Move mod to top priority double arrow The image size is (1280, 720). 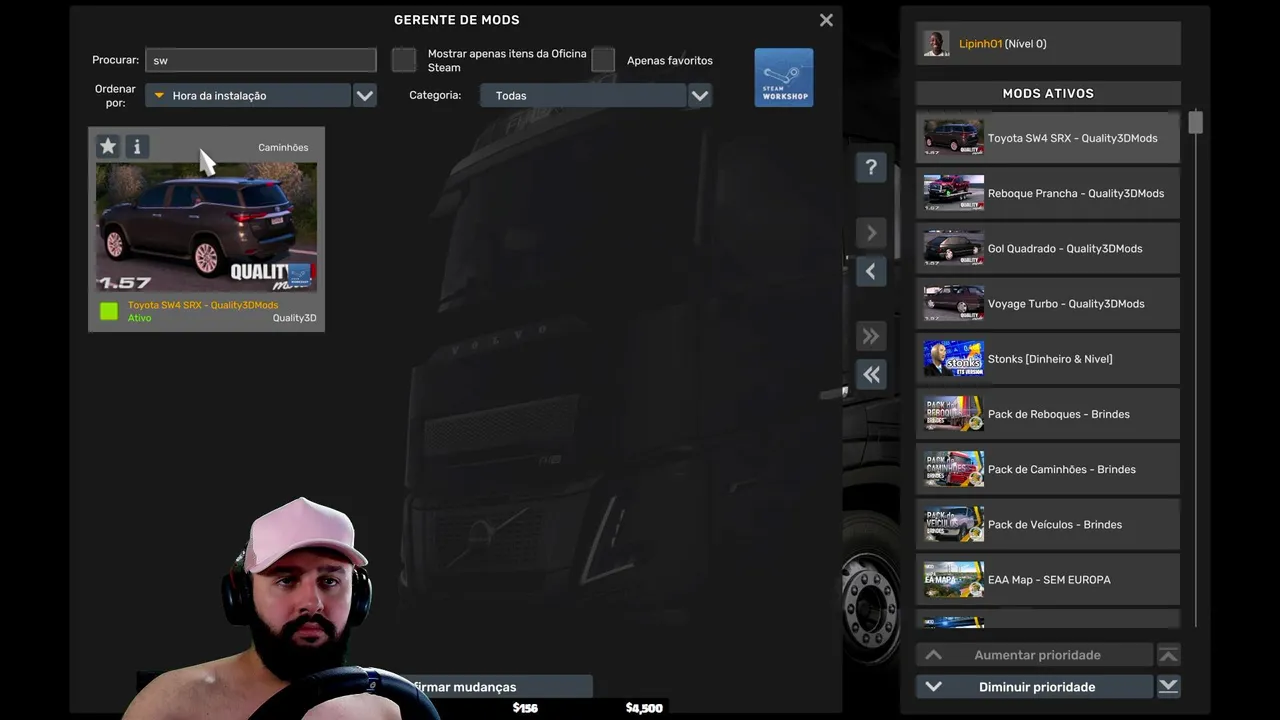click(1168, 655)
